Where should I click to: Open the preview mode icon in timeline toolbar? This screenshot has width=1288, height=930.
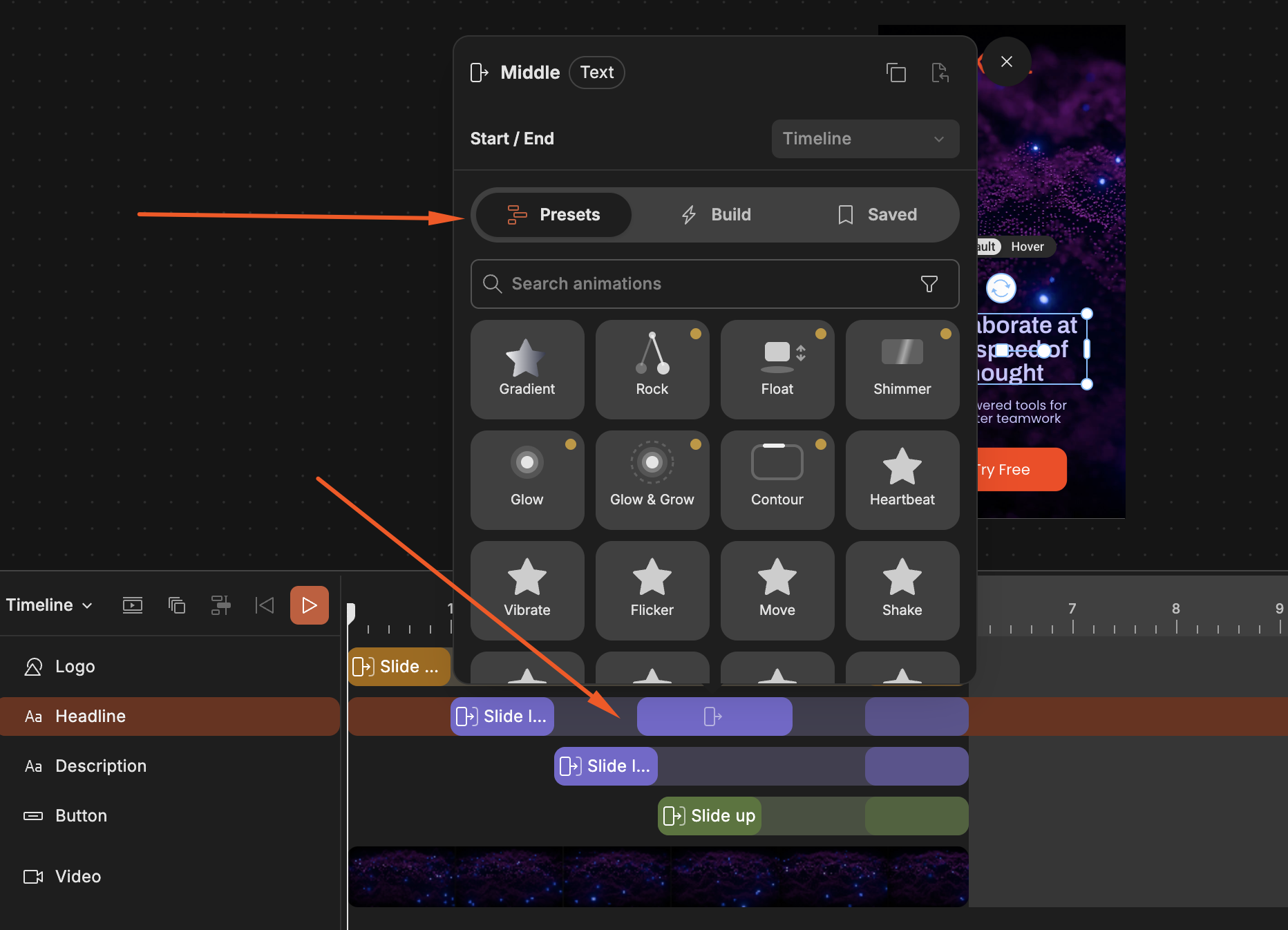(133, 605)
